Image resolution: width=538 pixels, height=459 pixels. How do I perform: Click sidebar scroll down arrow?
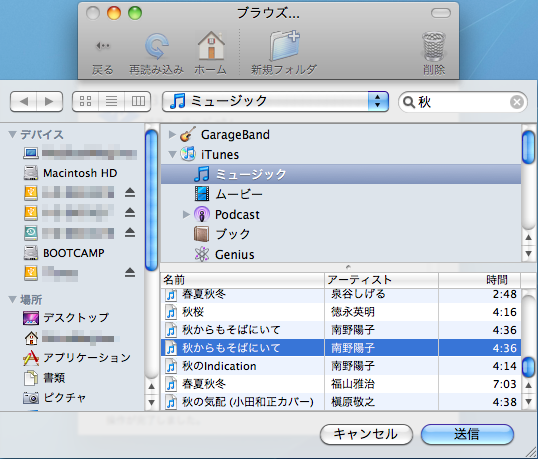[x=151, y=402]
